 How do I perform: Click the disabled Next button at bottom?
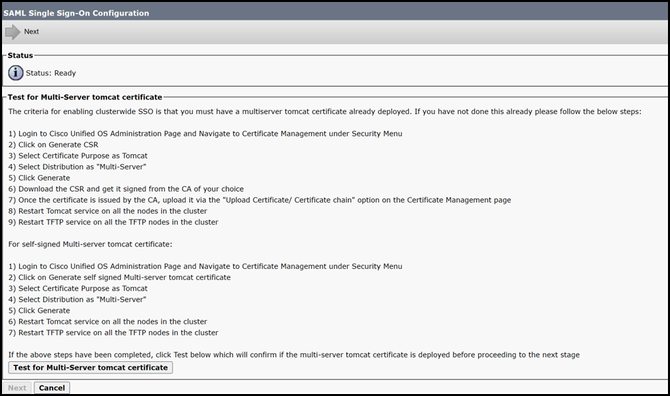(x=17, y=388)
